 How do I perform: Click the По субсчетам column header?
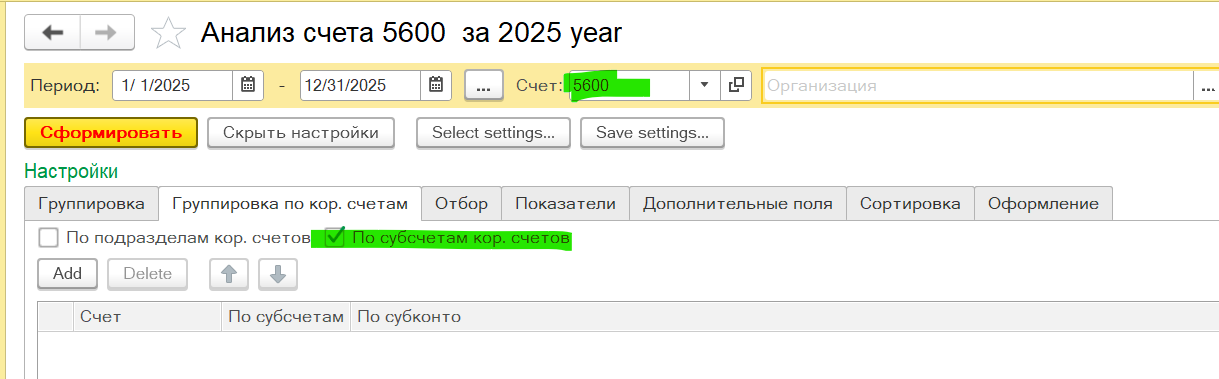tap(286, 316)
